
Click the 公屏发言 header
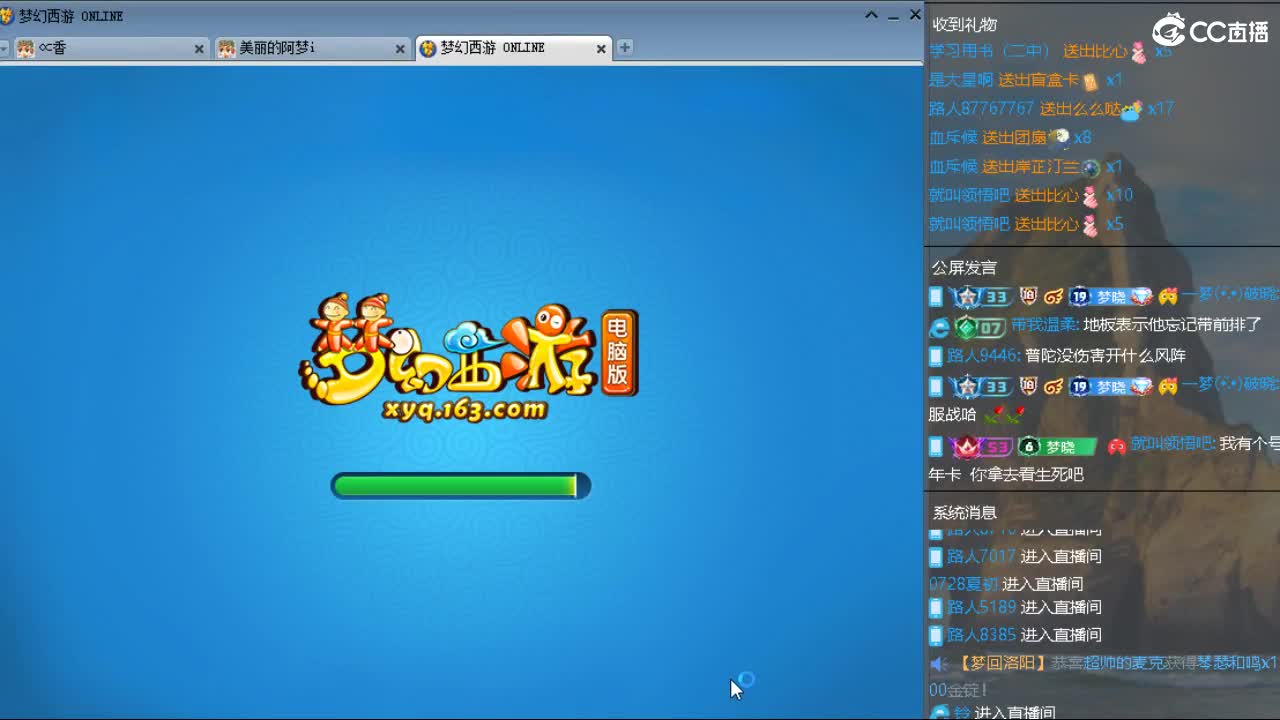coord(965,267)
